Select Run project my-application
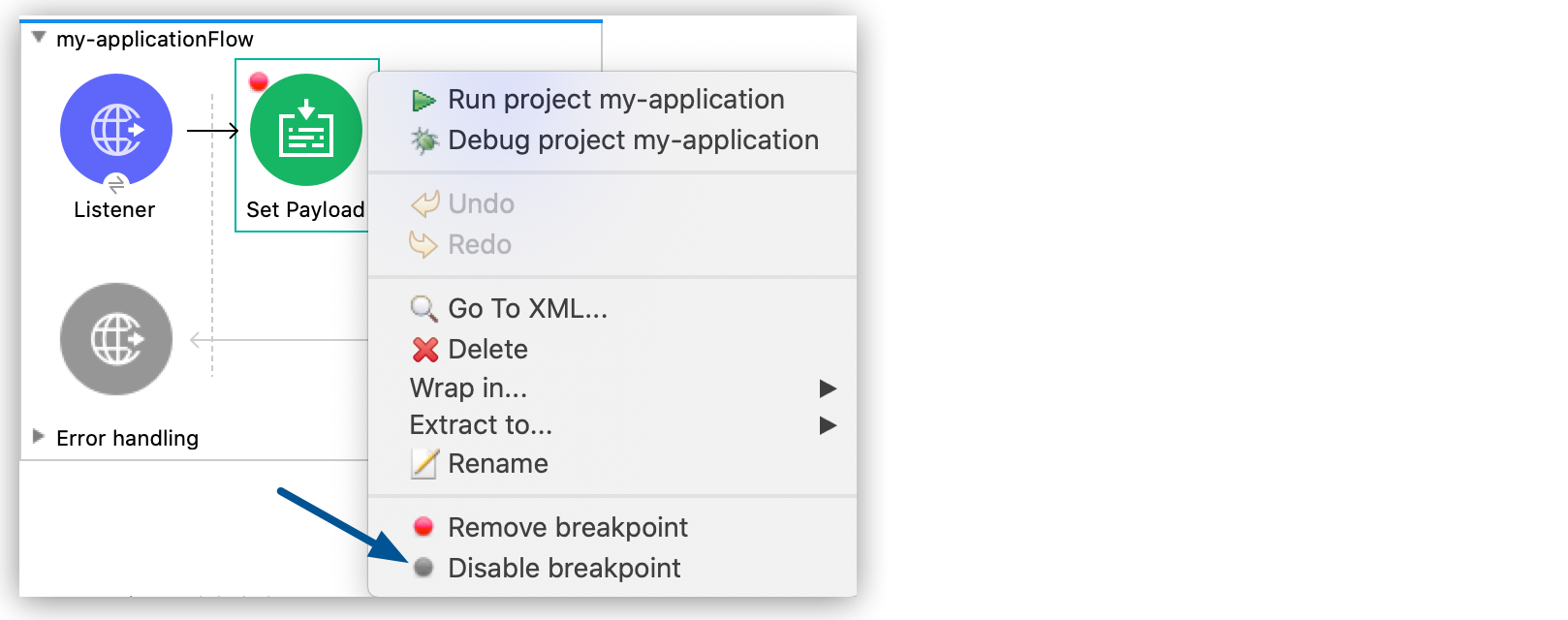 click(x=616, y=98)
